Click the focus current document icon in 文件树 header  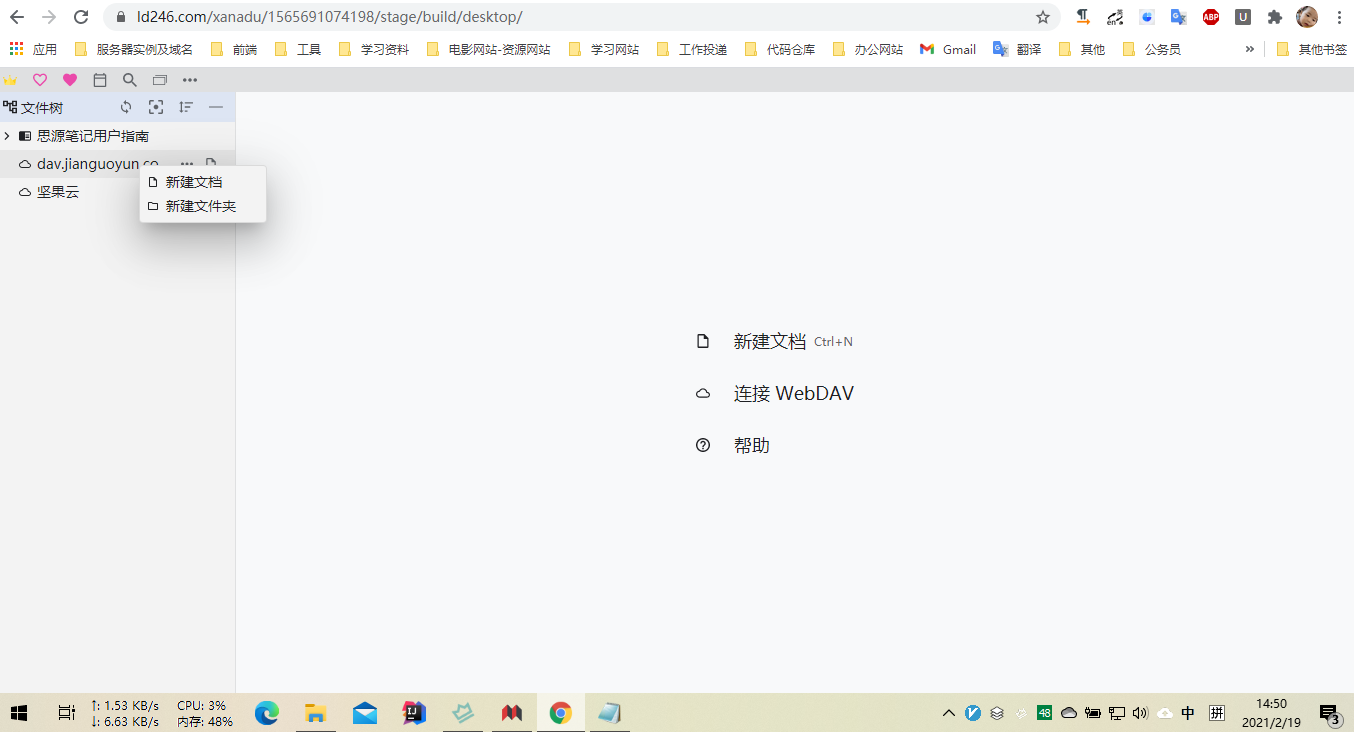pyautogui.click(x=155, y=107)
